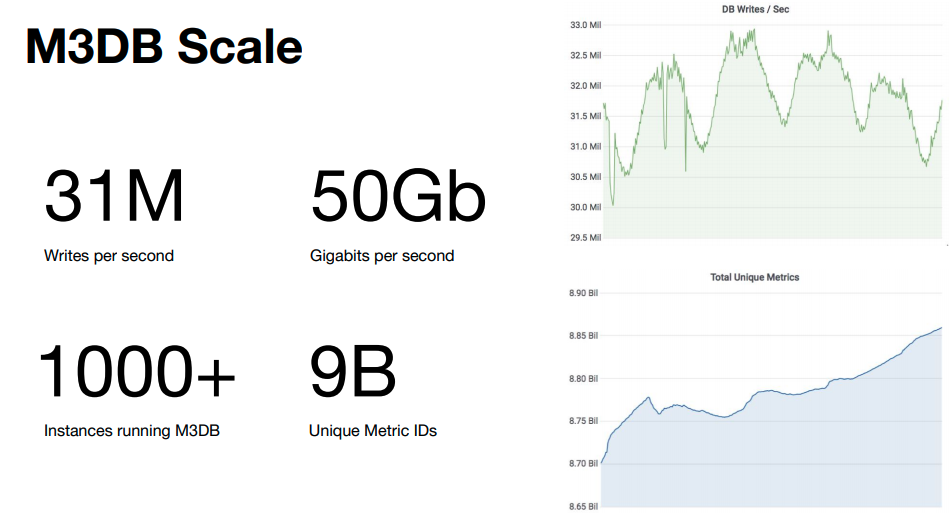Click the "Unique Metric IDs" caption
Image resolution: width=949 pixels, height=520 pixels.
click(x=373, y=431)
